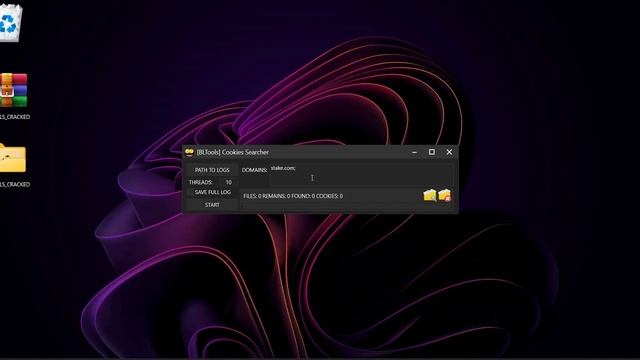Click the THREADS: label
This screenshot has width=640, height=360.
coord(200,182)
